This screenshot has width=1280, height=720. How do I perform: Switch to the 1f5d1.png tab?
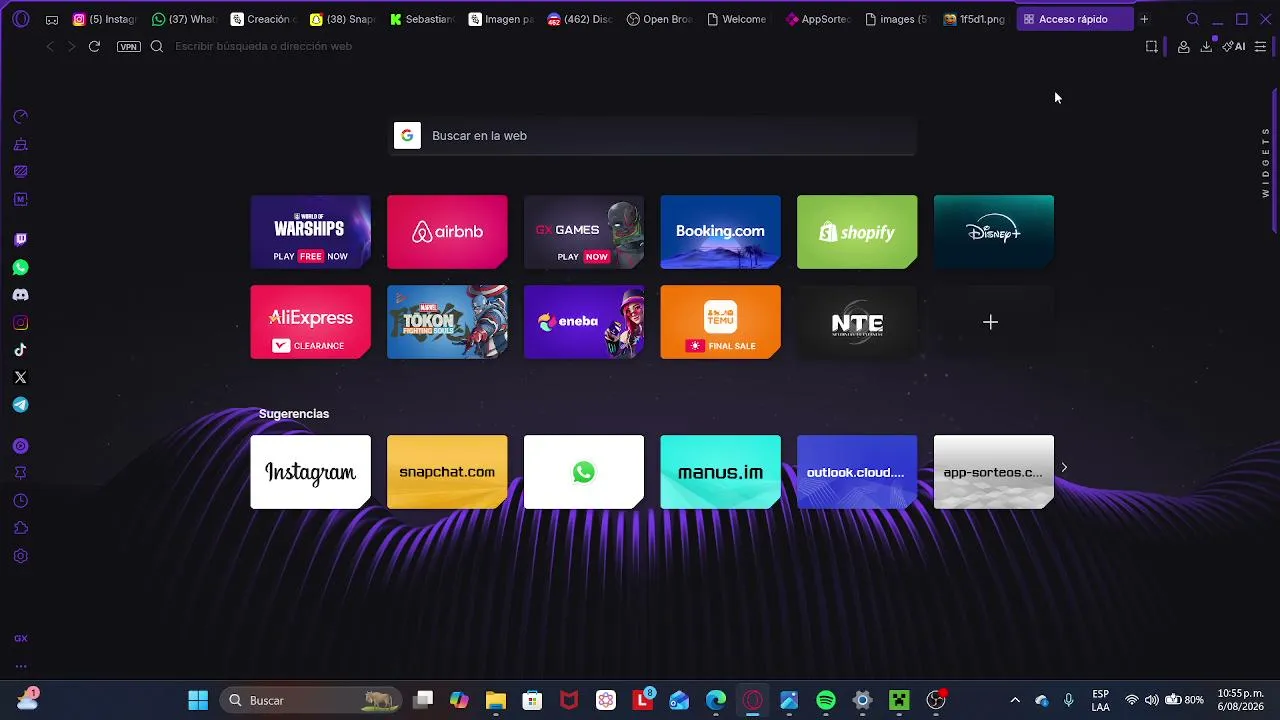pos(976,19)
